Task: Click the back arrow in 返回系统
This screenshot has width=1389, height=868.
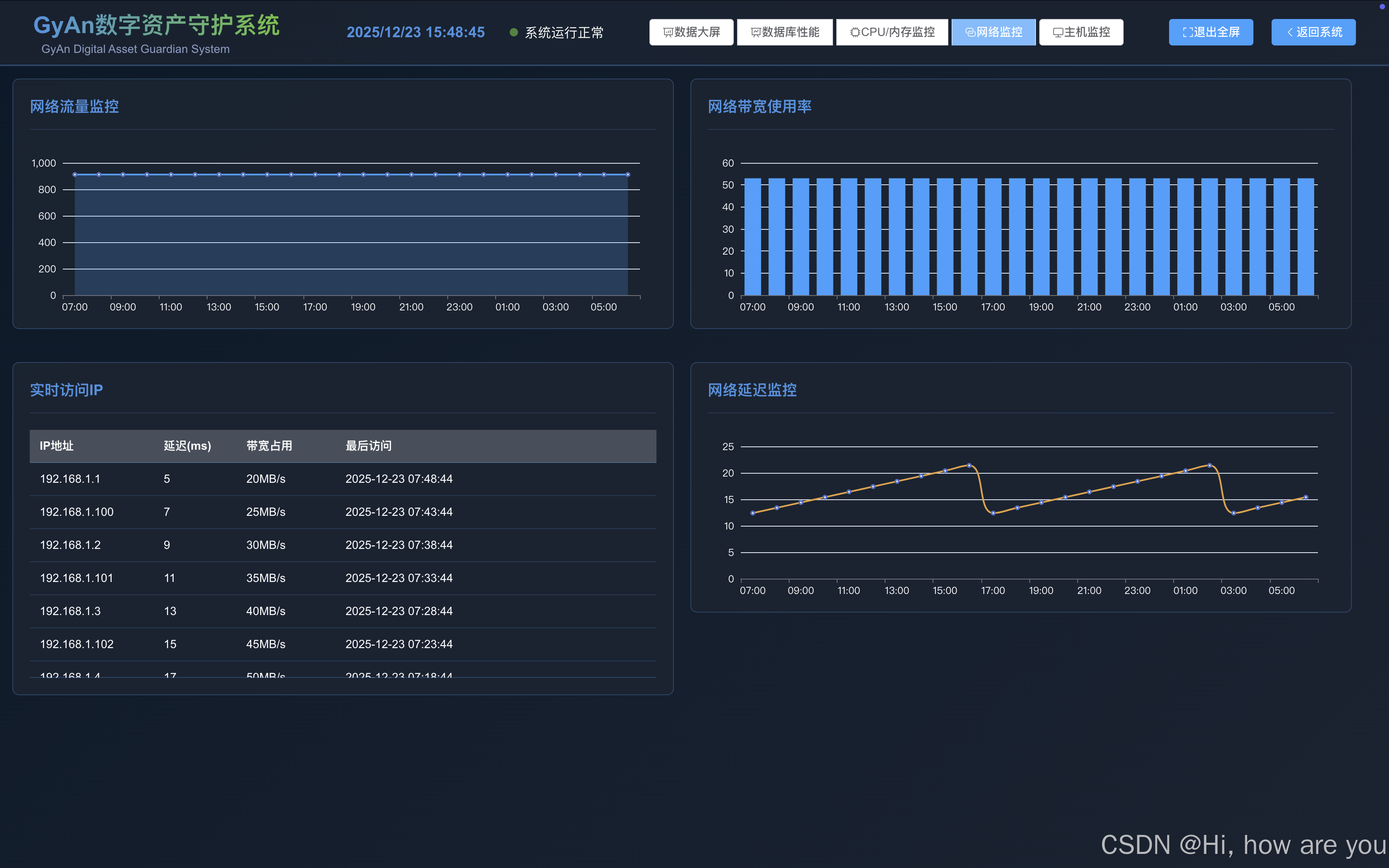Action: click(1290, 33)
